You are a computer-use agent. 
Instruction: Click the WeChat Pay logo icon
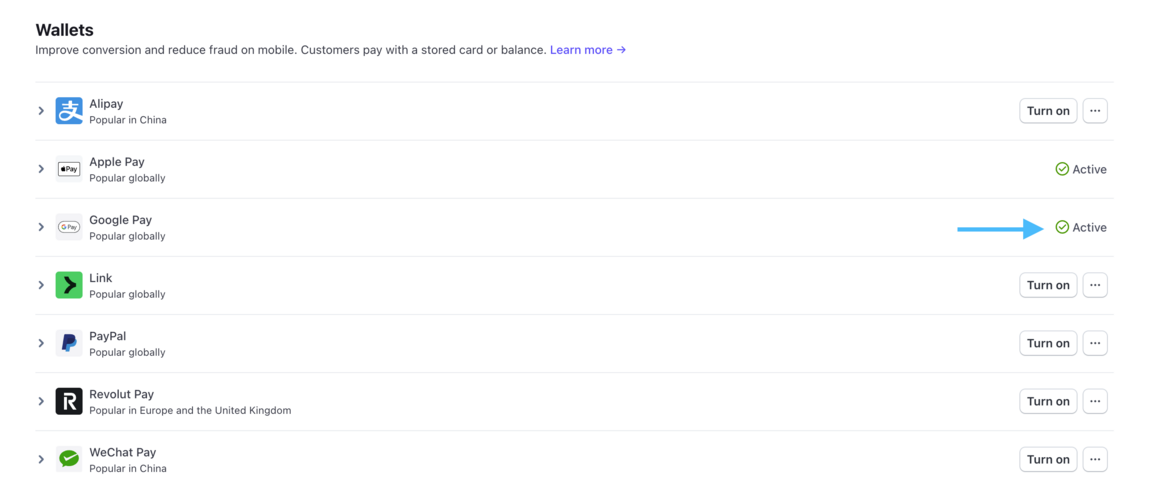(69, 459)
